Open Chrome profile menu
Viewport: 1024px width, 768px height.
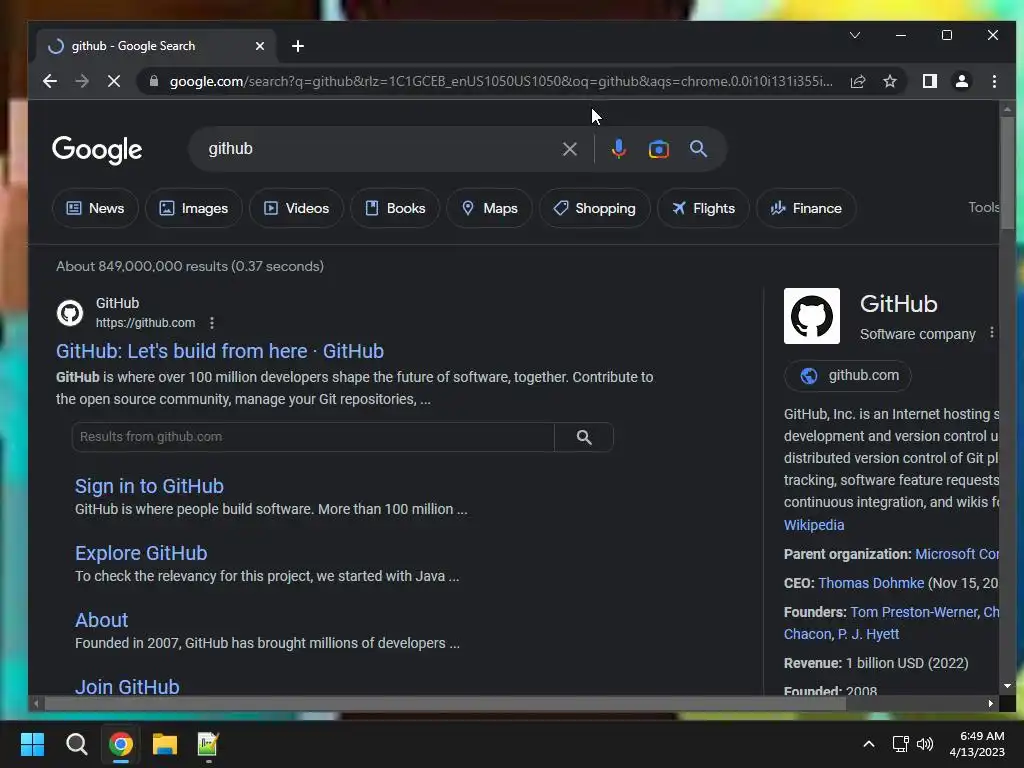(961, 82)
